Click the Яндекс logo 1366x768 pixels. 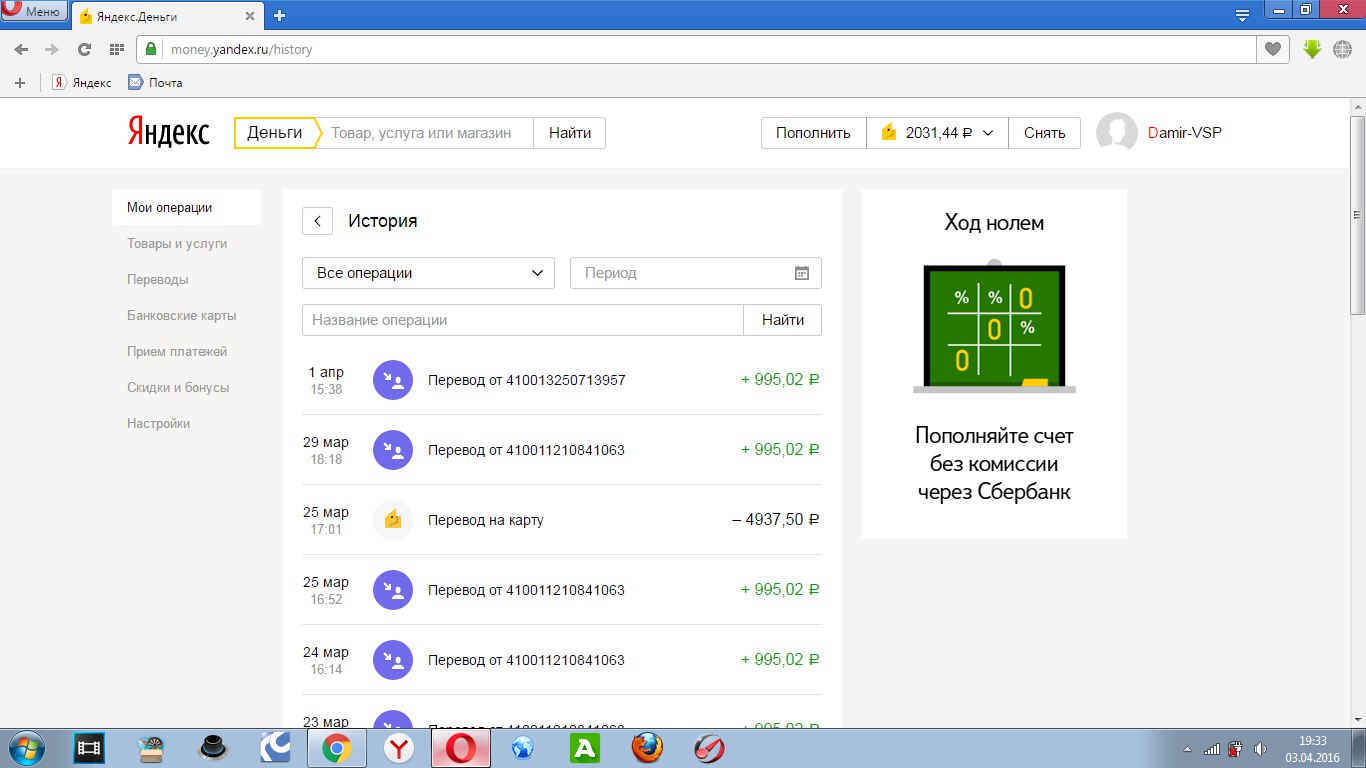click(x=168, y=133)
